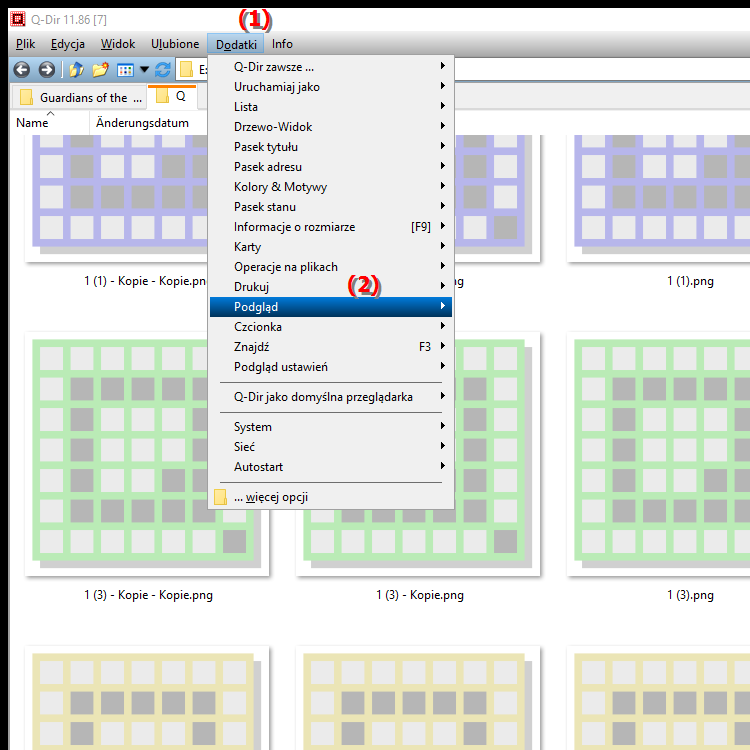750x750 pixels.
Task: Click the folder up navigation icon
Action: coord(77,70)
